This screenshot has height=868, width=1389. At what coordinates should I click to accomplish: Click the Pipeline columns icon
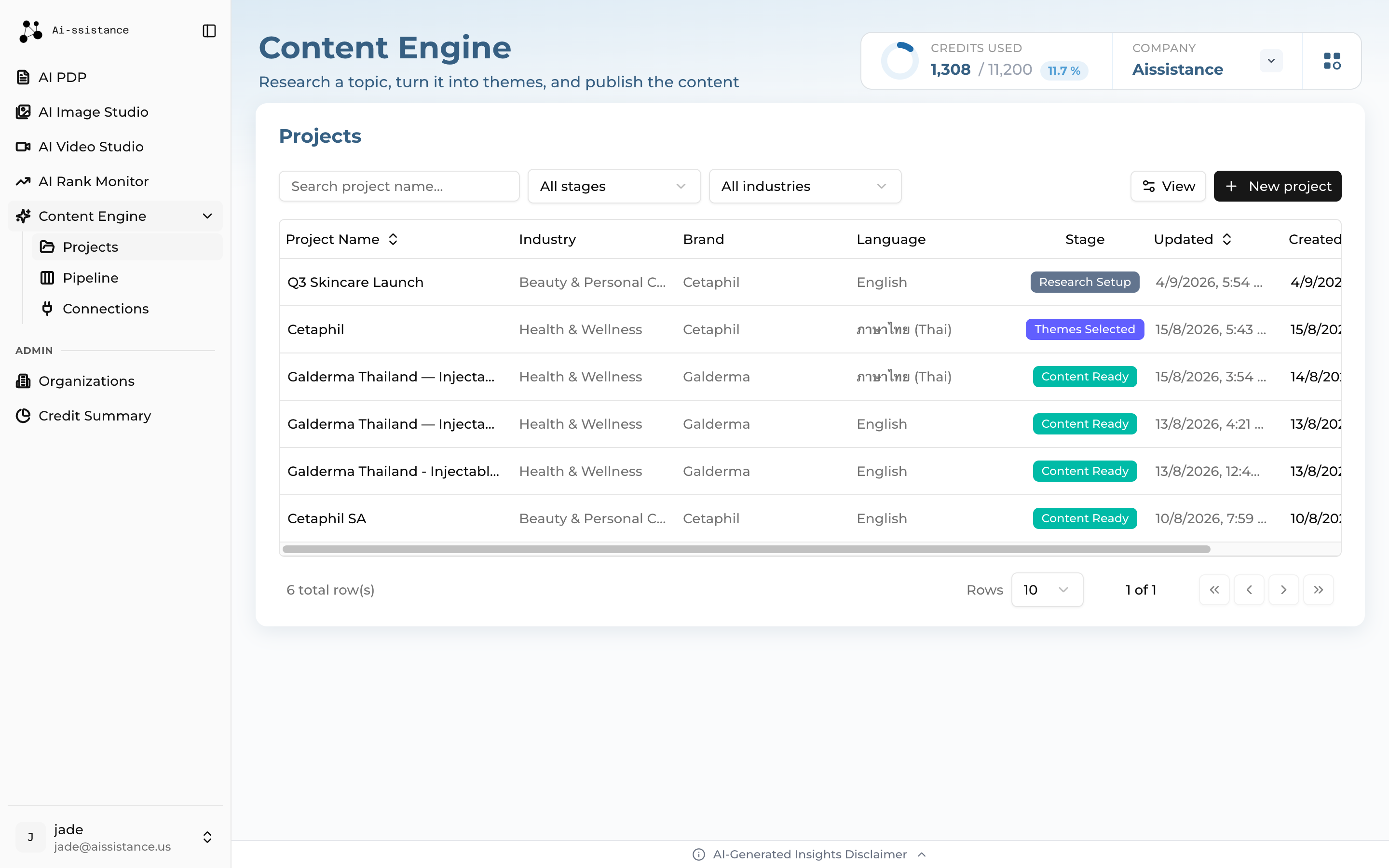[x=47, y=278]
